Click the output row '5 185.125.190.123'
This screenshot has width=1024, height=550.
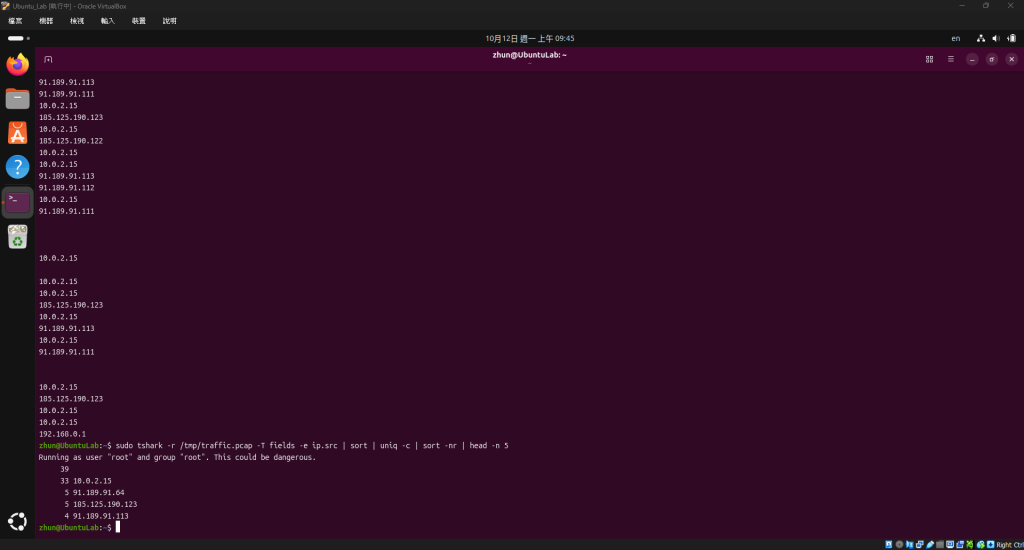tap(101, 504)
